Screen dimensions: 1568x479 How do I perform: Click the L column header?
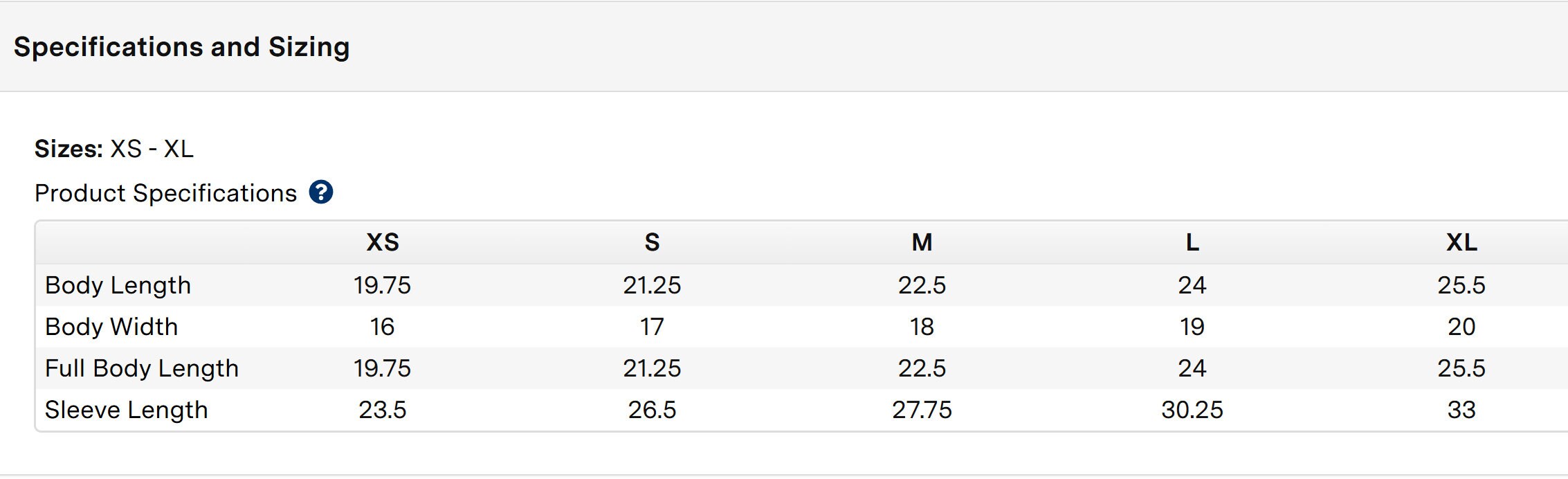(1192, 242)
